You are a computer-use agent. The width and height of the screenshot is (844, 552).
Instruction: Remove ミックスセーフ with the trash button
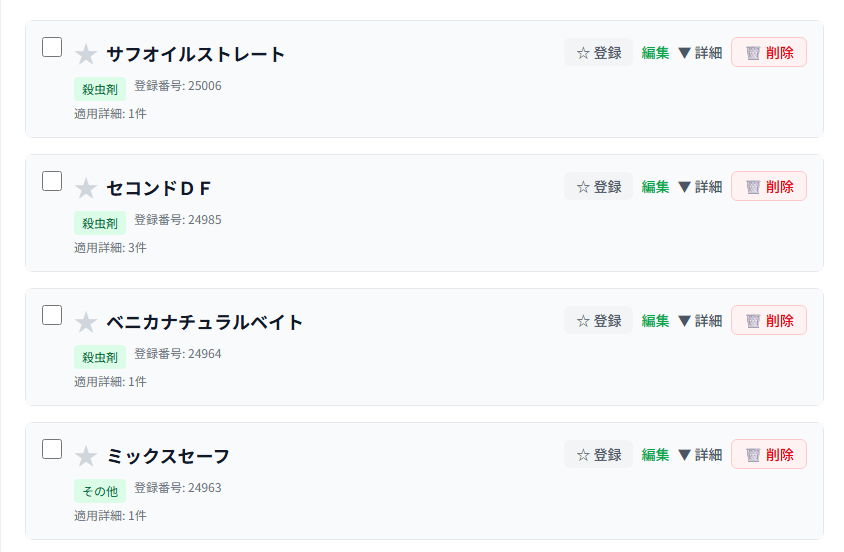coord(769,455)
